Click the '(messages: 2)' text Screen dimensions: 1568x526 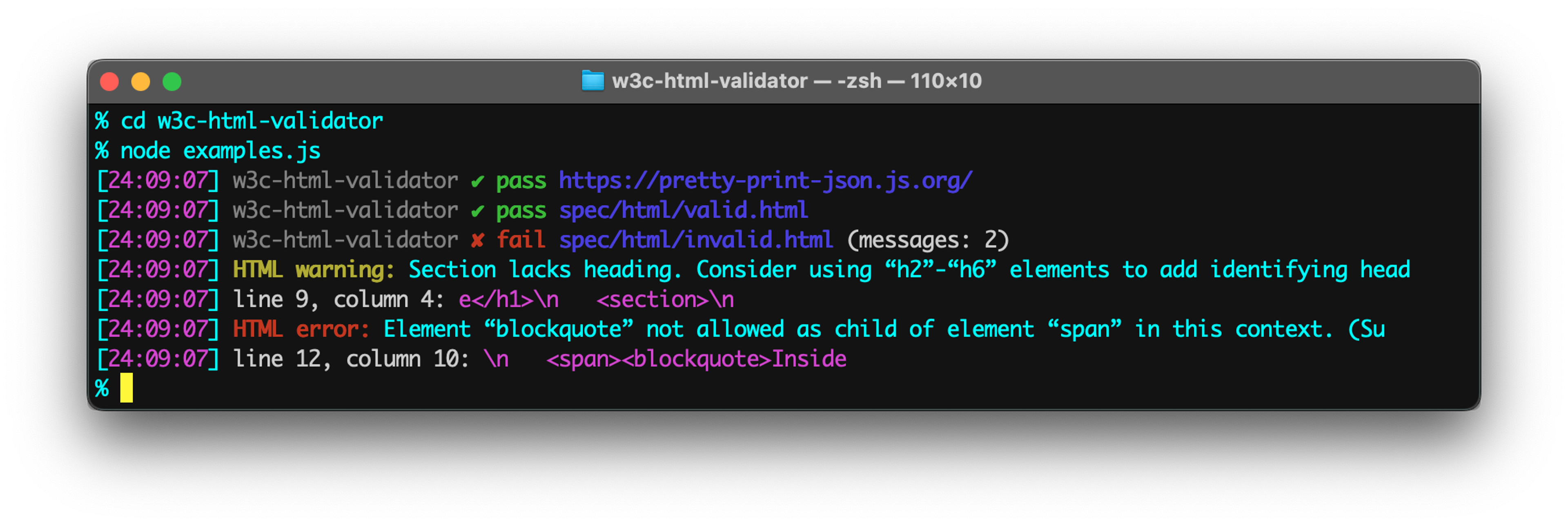click(928, 241)
